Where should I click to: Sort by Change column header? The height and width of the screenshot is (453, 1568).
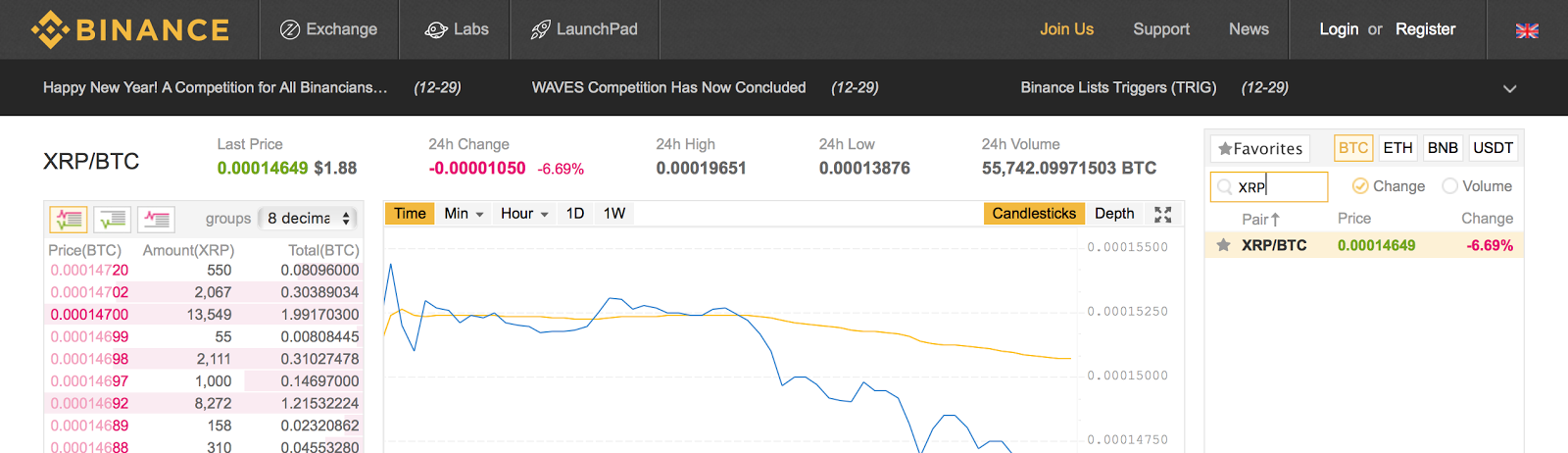click(x=1487, y=219)
